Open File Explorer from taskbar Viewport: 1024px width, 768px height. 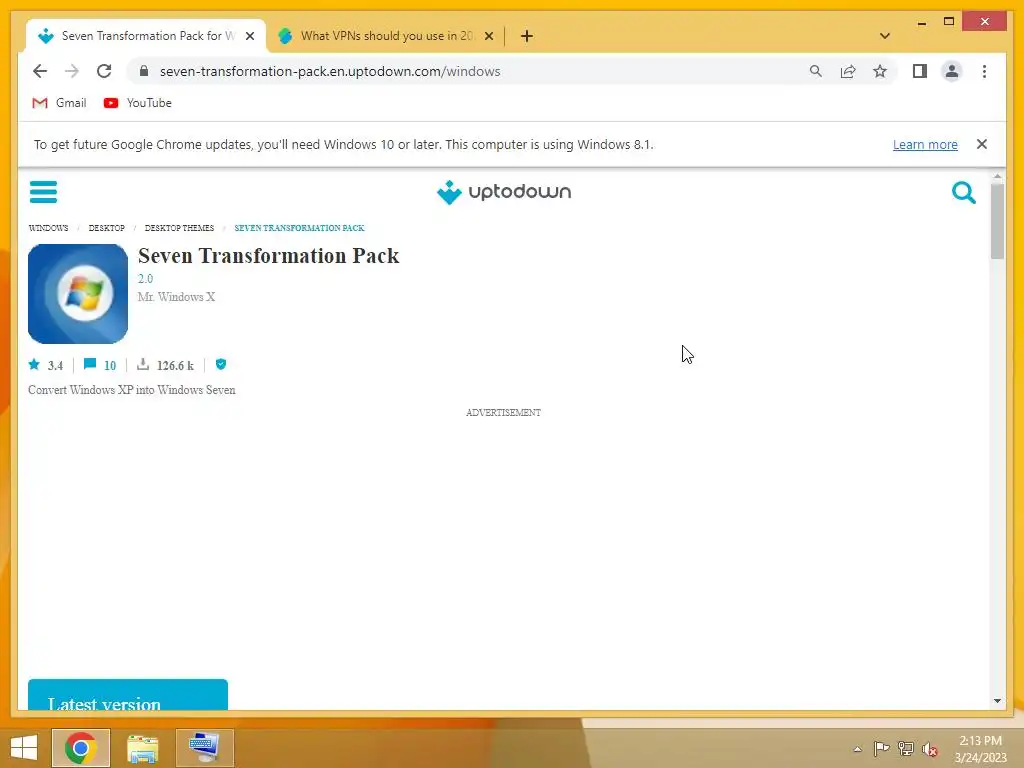142,748
